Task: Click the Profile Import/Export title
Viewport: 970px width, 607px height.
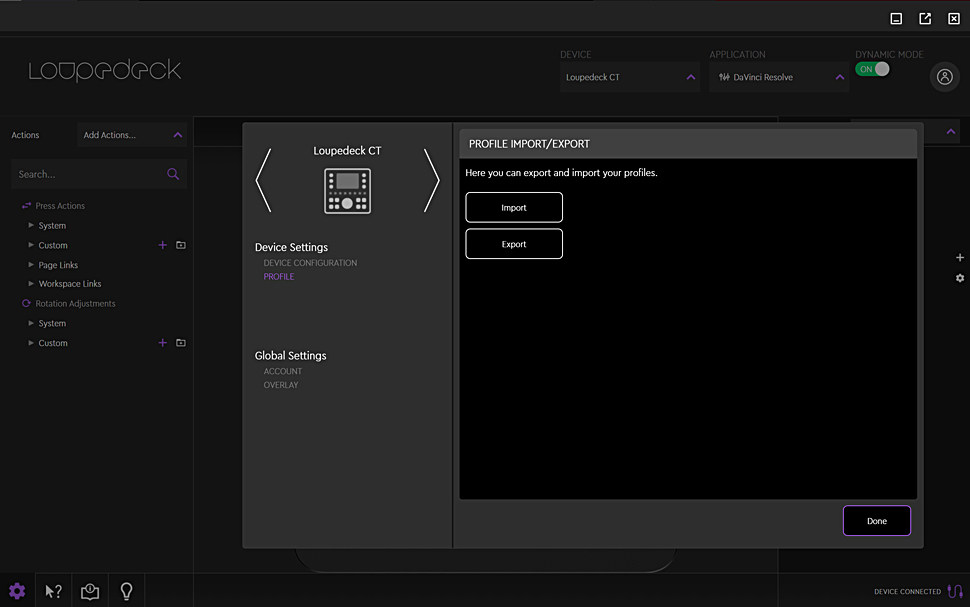Action: point(530,144)
